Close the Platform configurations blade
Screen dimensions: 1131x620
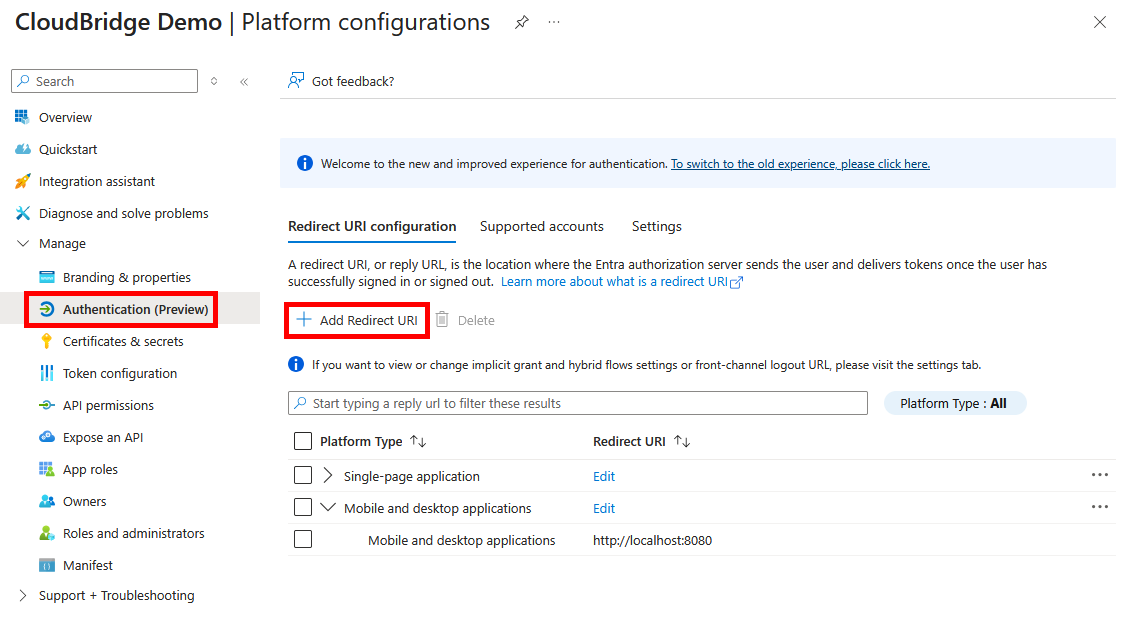[1099, 22]
